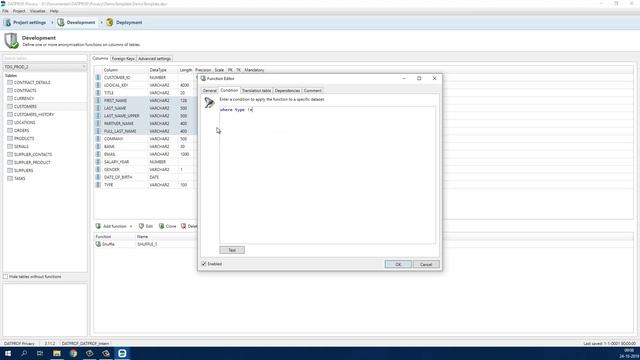Viewport: 640px width, 360px height.
Task: Click the Test button in Function Editor
Action: (x=232, y=250)
